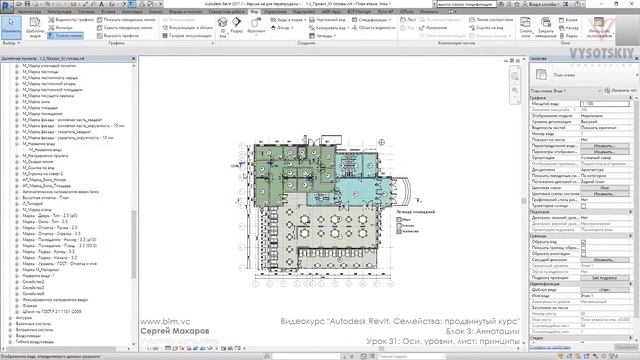Click floor plan type icon in Properties

click(541, 75)
